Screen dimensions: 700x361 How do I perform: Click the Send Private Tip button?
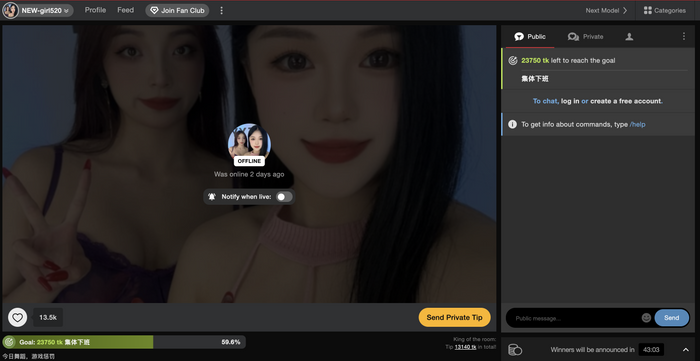pos(454,317)
